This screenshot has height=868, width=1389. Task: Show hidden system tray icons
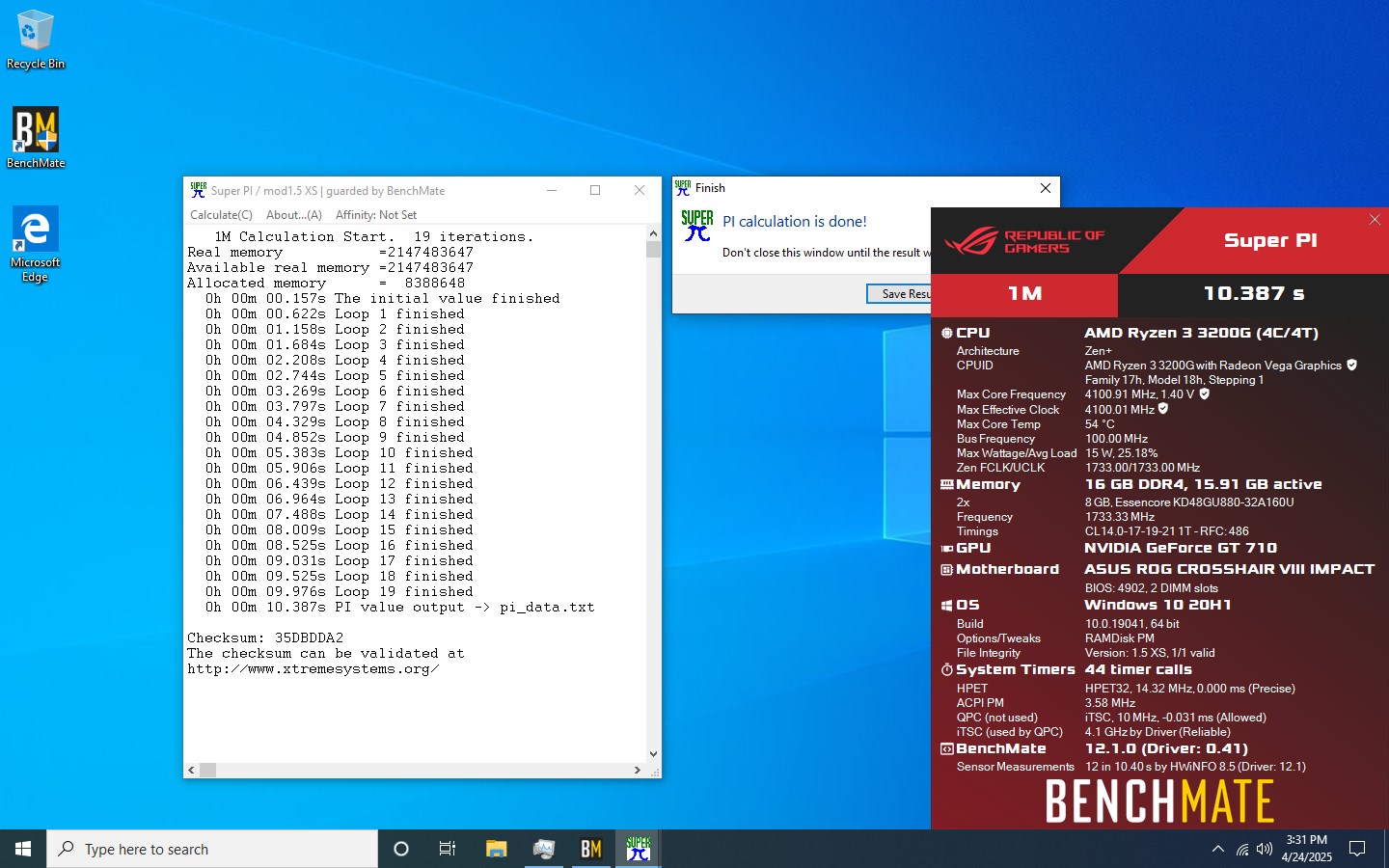1217,849
